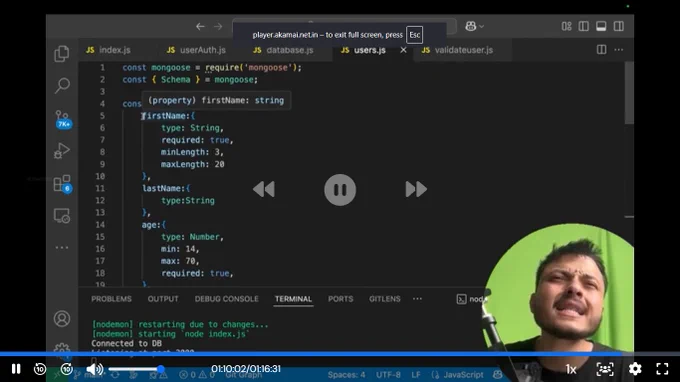
Task: Open the Search view icon
Action: pos(62,85)
